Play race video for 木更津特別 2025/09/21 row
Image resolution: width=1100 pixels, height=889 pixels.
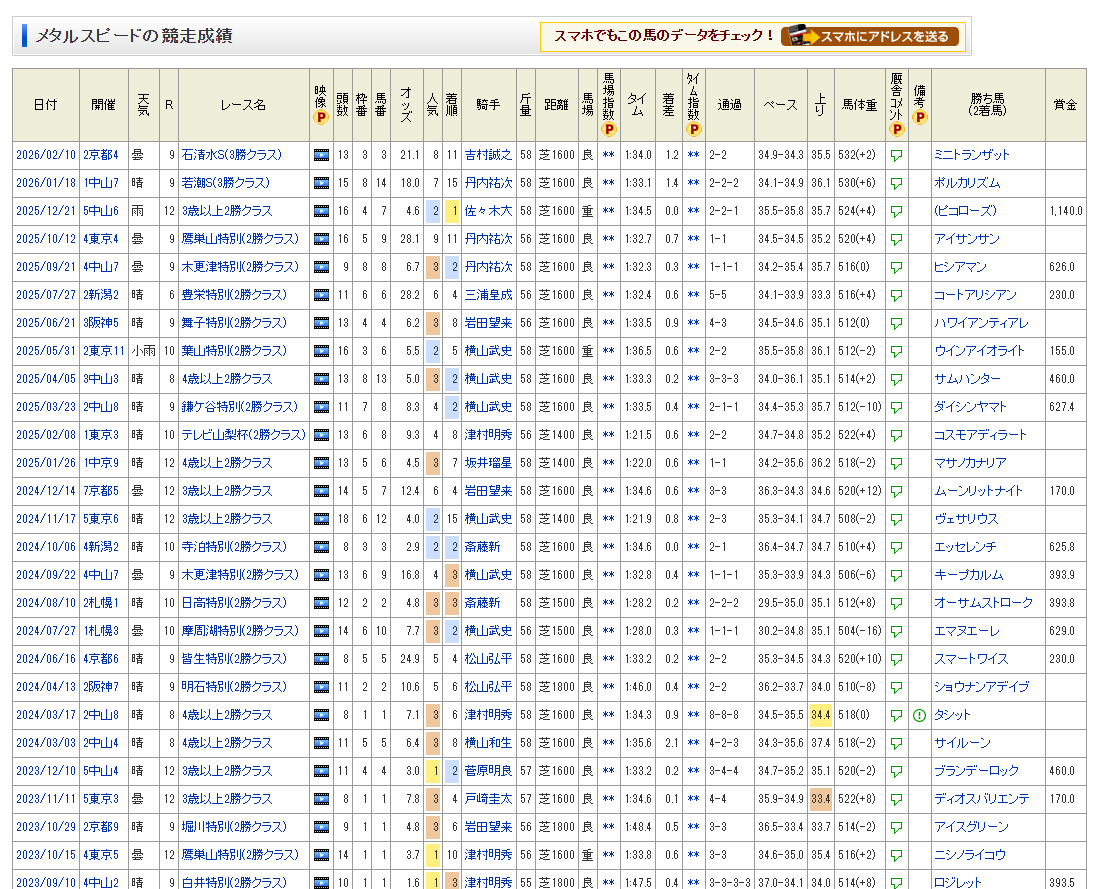[x=321, y=267]
